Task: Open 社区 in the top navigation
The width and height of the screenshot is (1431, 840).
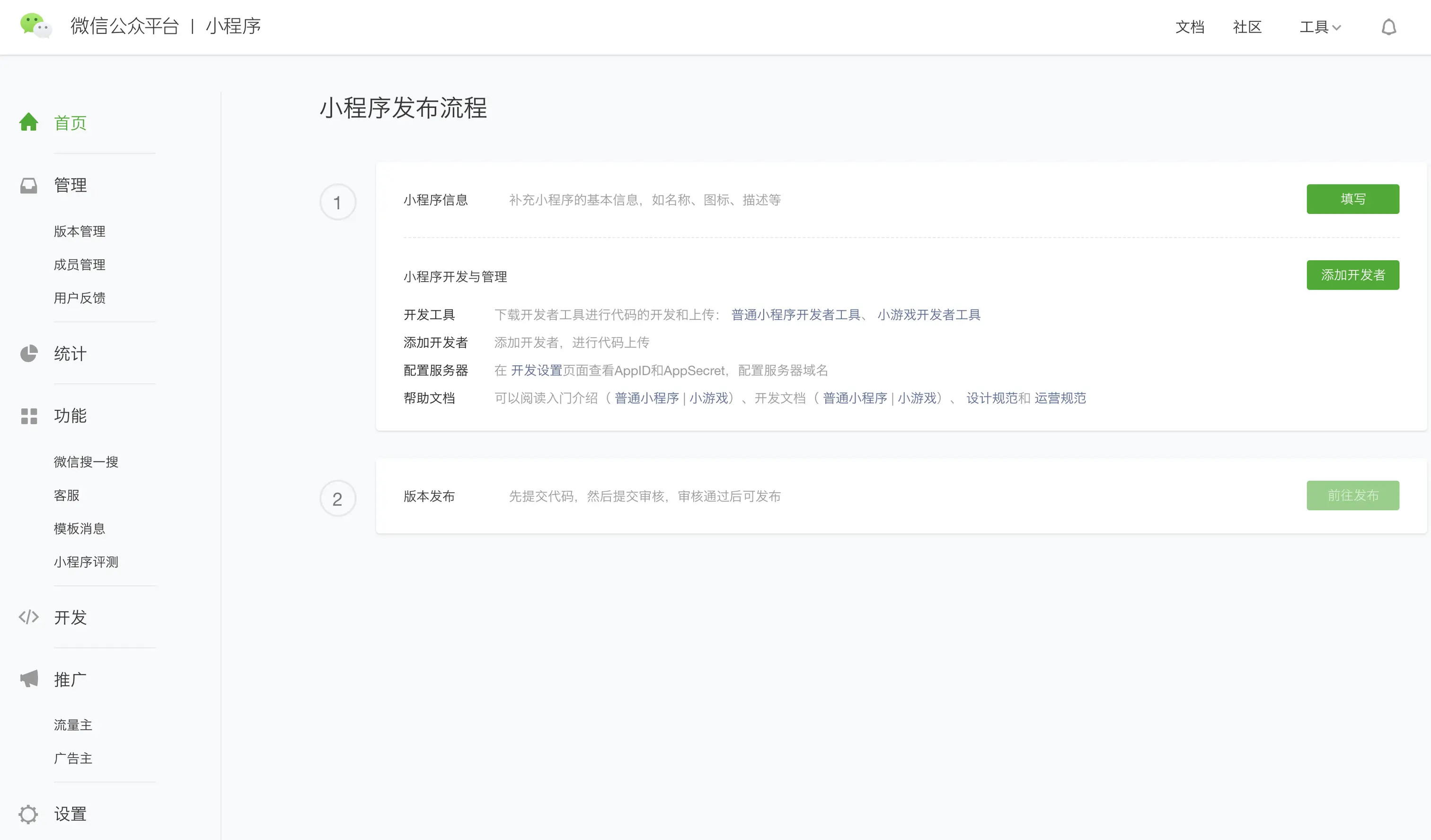Action: click(1247, 27)
